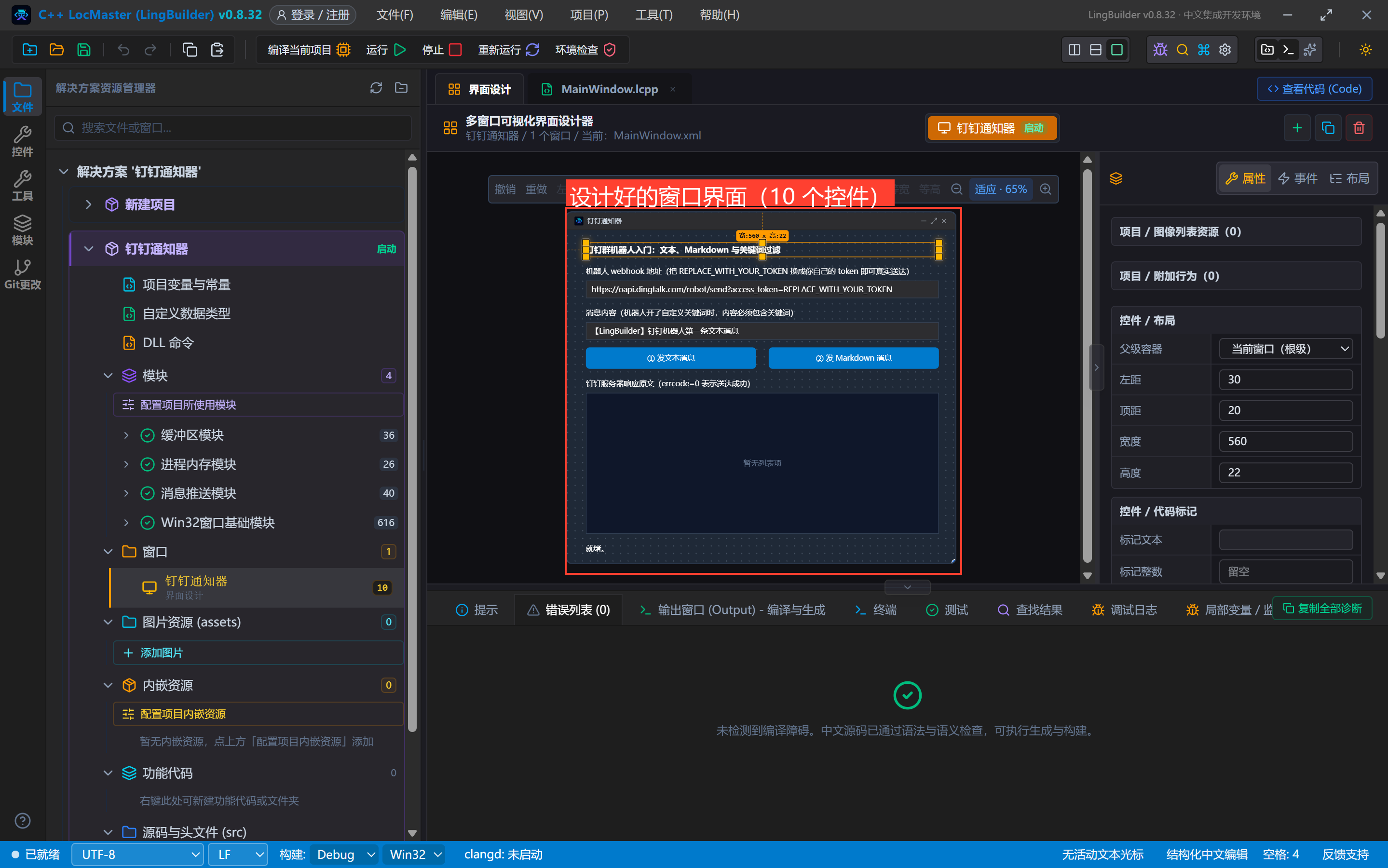
Task: Refresh the solution explorer
Action: click(376, 88)
